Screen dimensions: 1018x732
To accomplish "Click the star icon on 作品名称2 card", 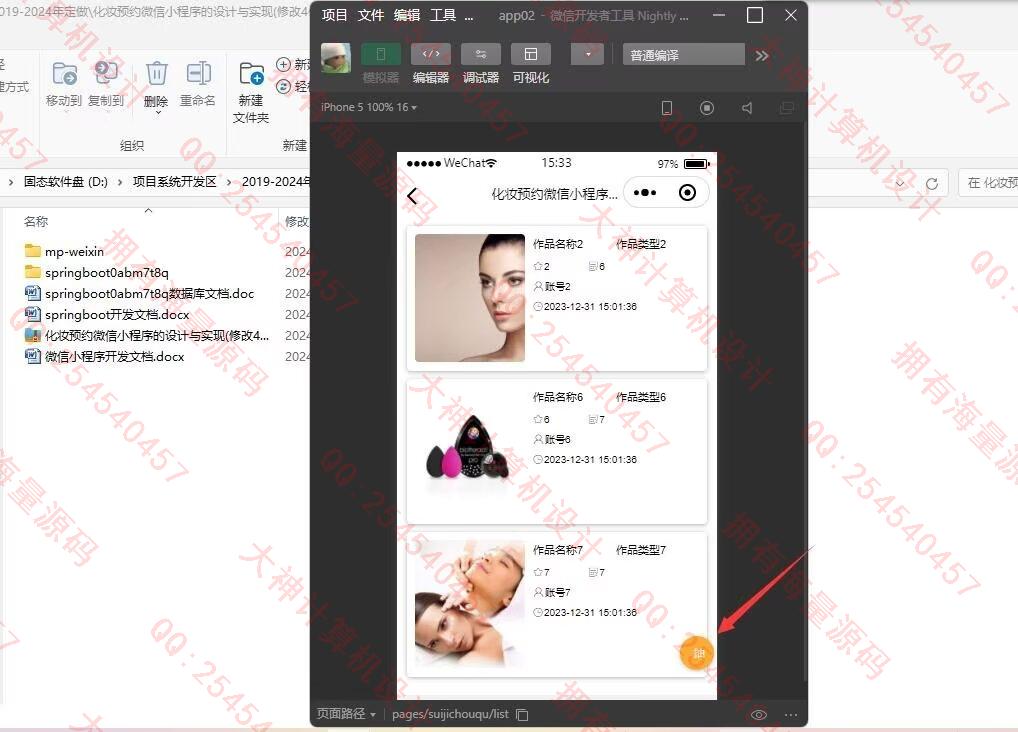I will (x=538, y=266).
